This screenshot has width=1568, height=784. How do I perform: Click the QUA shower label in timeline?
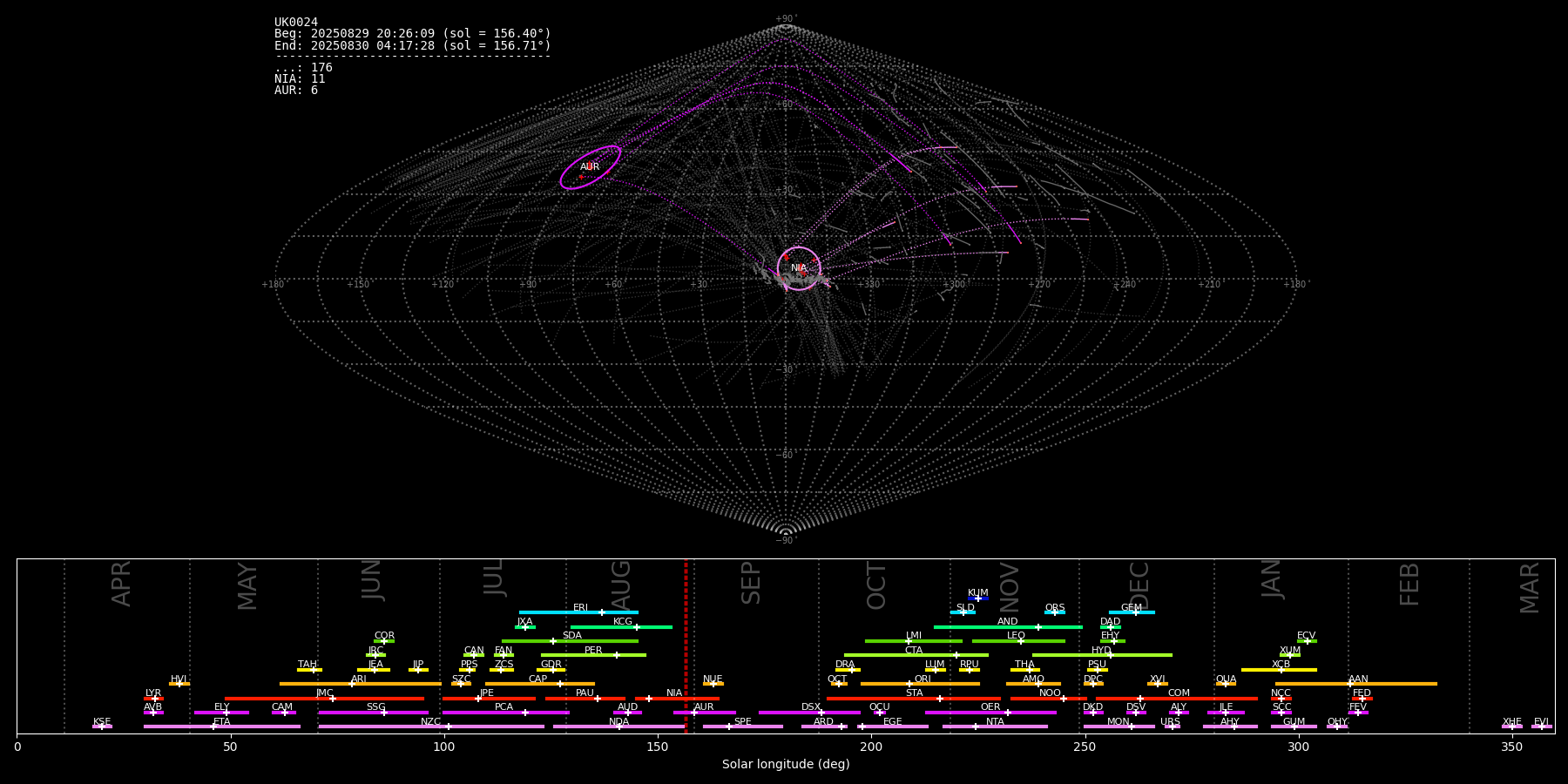1226,679
